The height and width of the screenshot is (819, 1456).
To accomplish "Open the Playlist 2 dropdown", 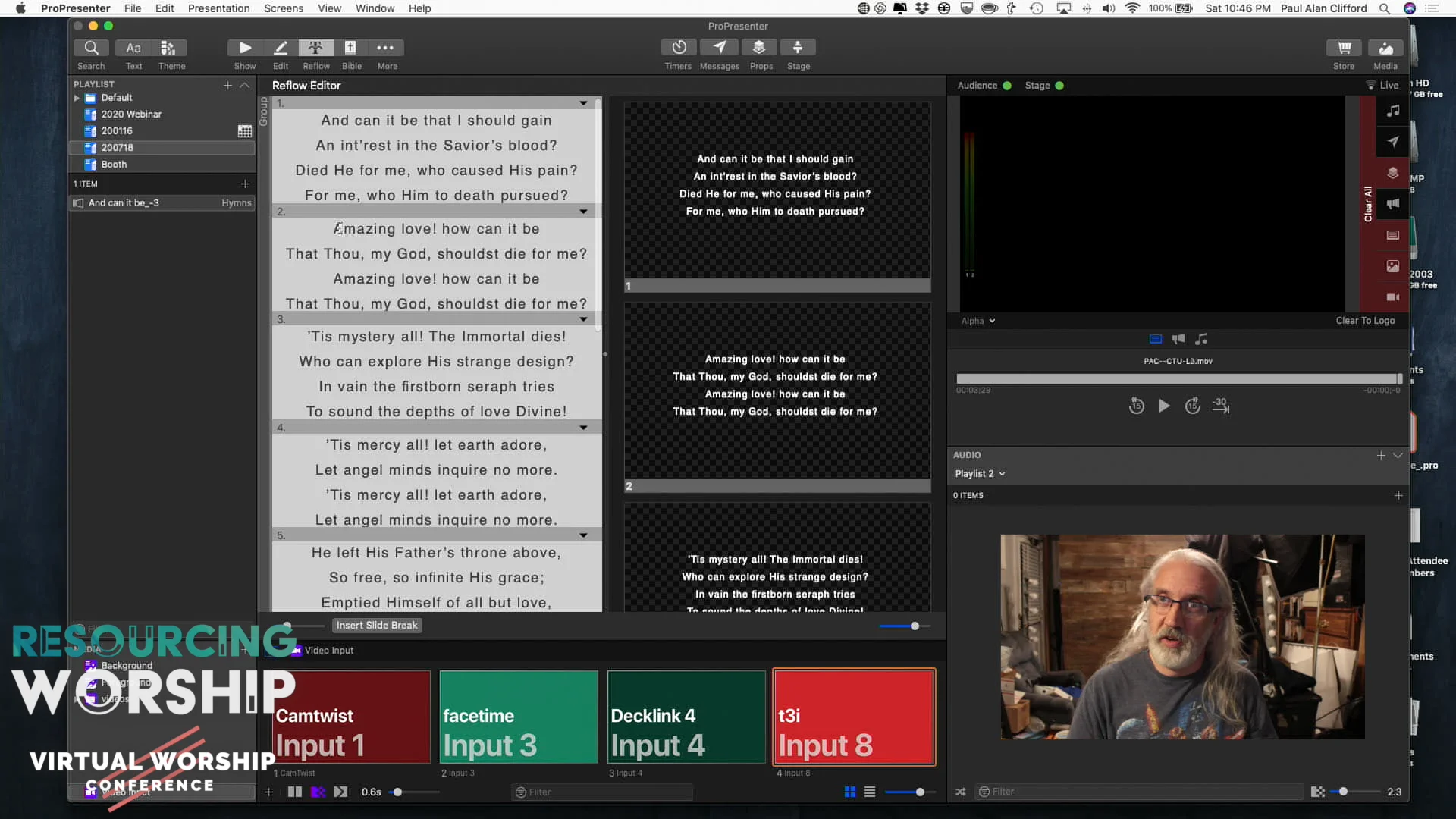I will 980,473.
